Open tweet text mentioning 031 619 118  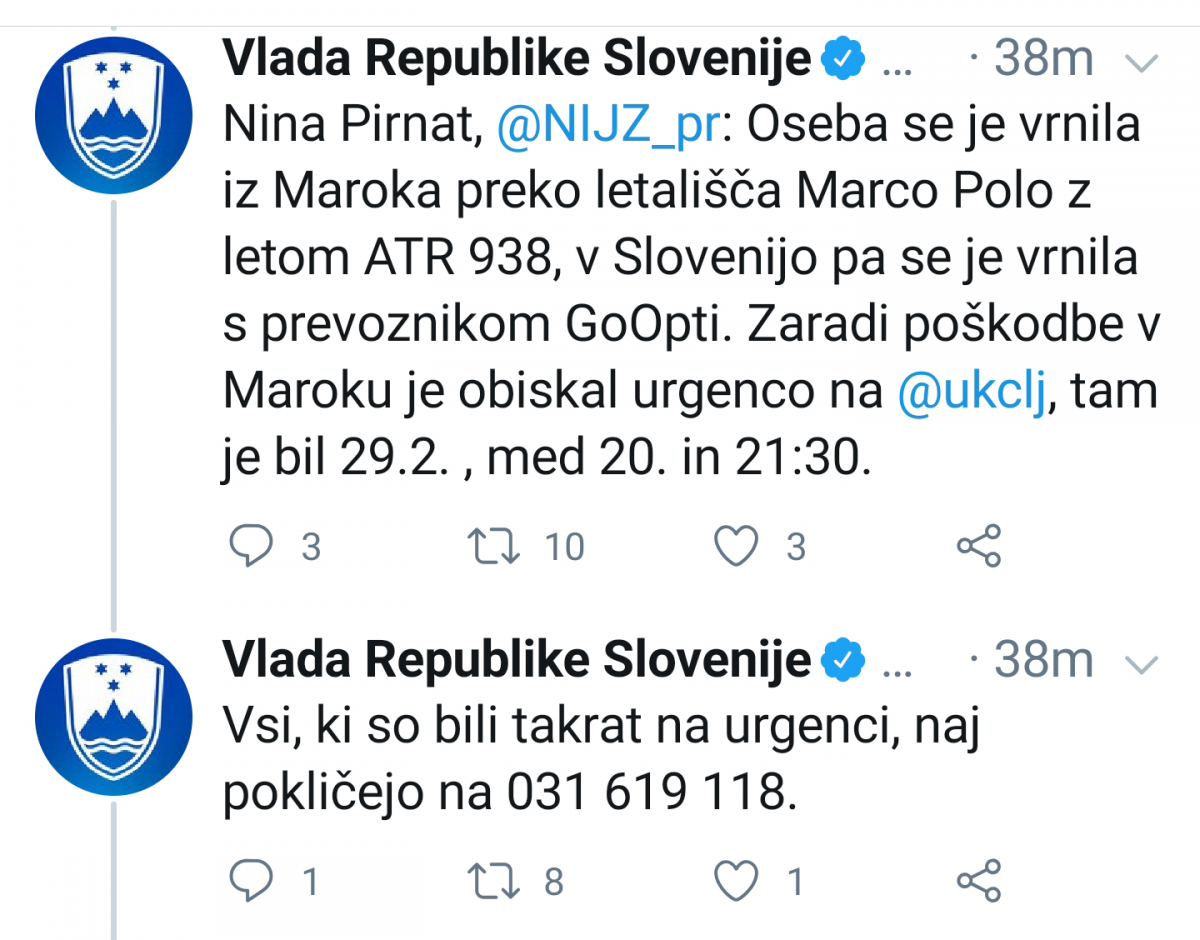pos(598,760)
